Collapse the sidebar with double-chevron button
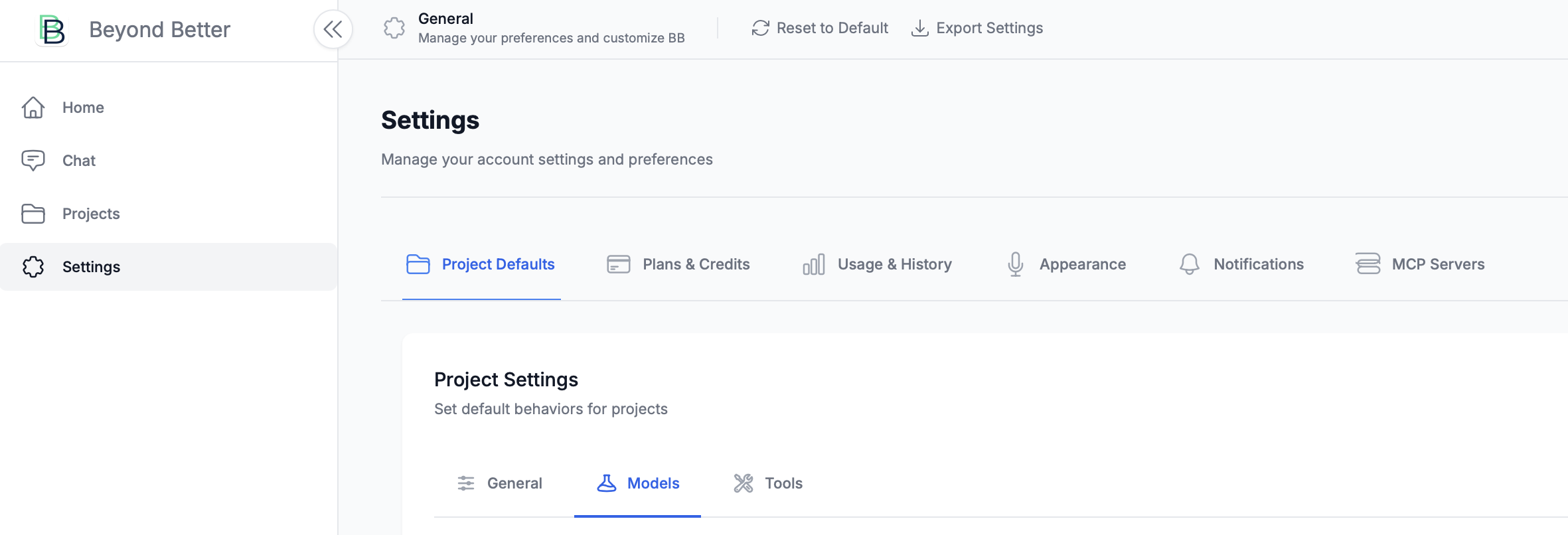Viewport: 1568px width, 535px height. tap(333, 29)
